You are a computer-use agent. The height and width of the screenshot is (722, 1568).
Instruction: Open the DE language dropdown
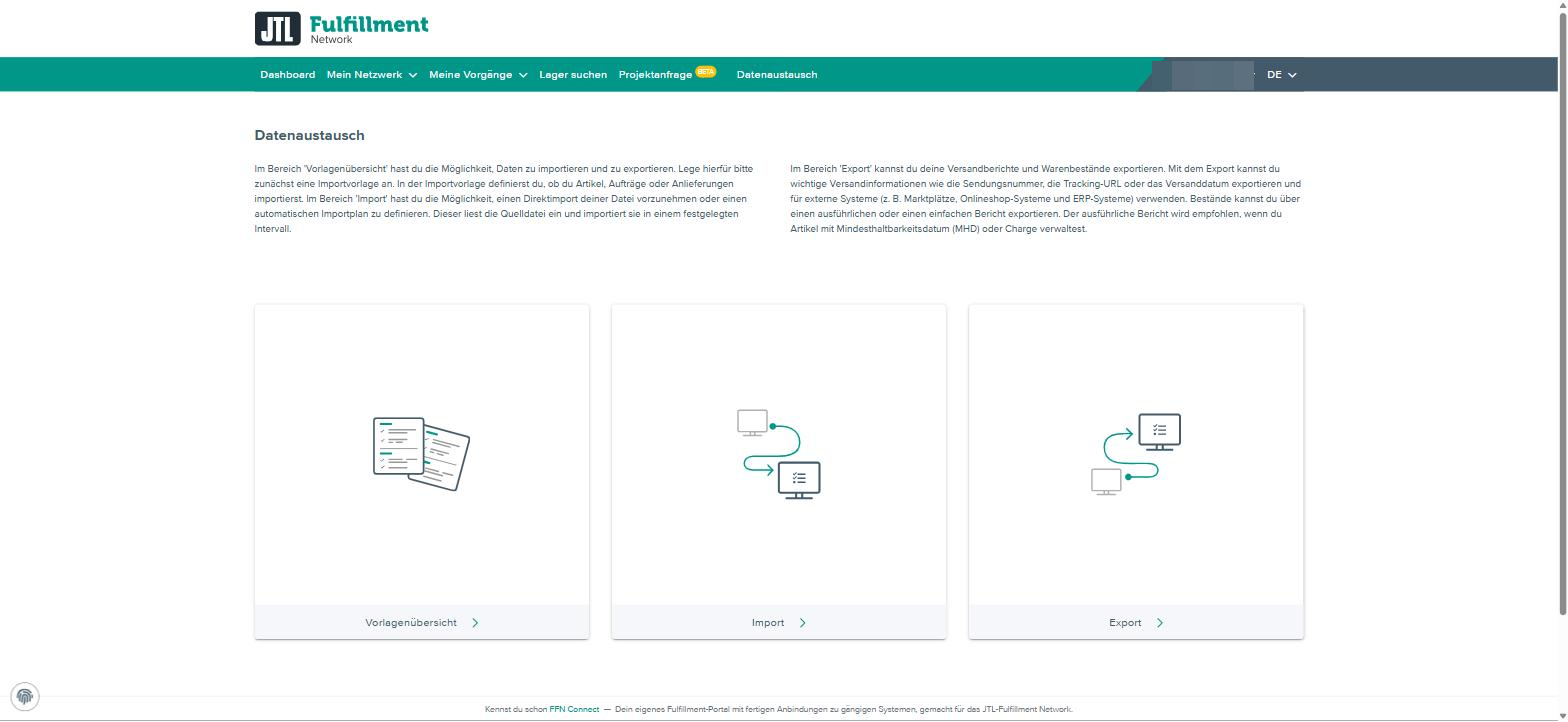[1281, 75]
